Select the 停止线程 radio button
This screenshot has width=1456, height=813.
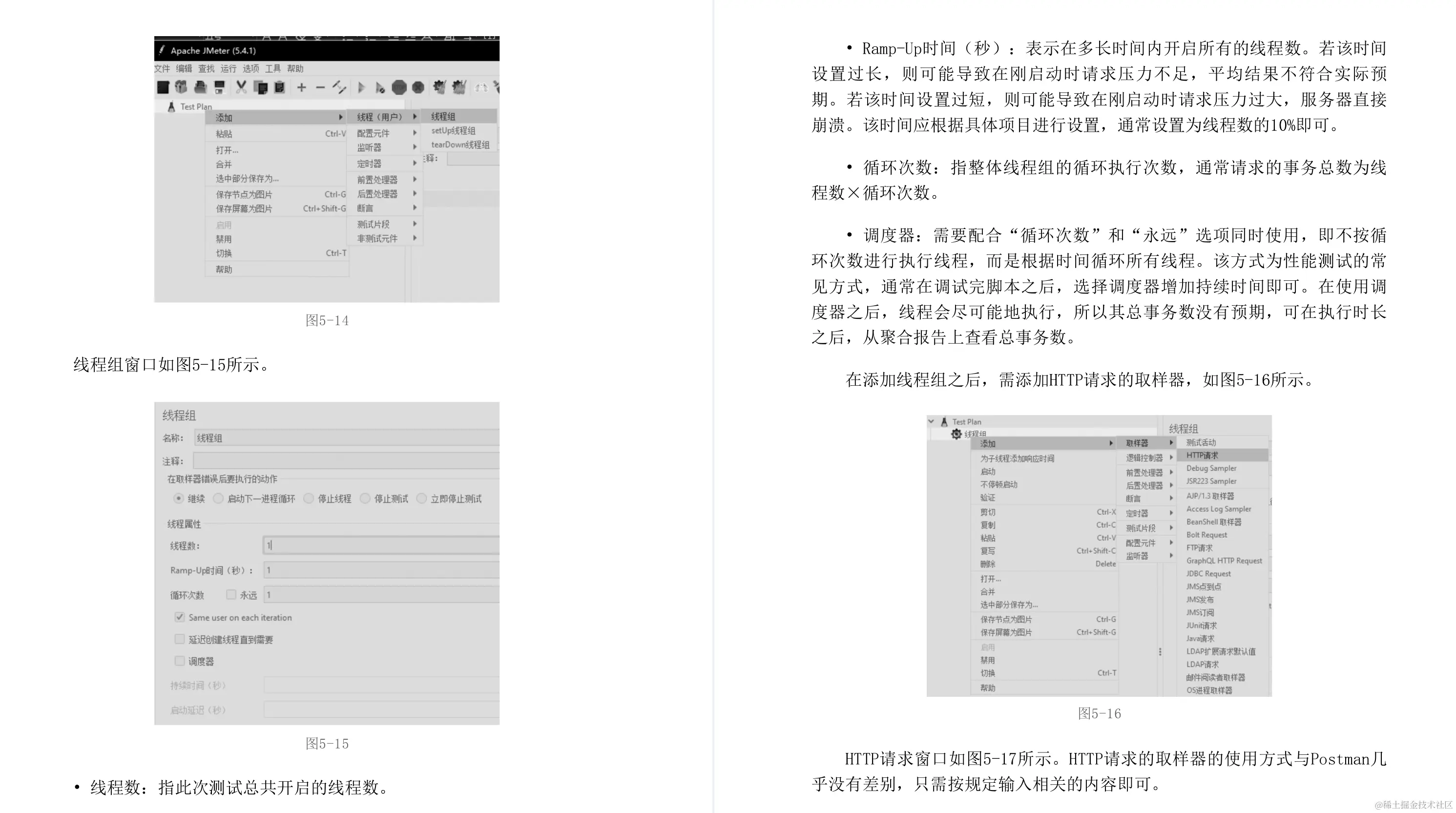[310, 499]
